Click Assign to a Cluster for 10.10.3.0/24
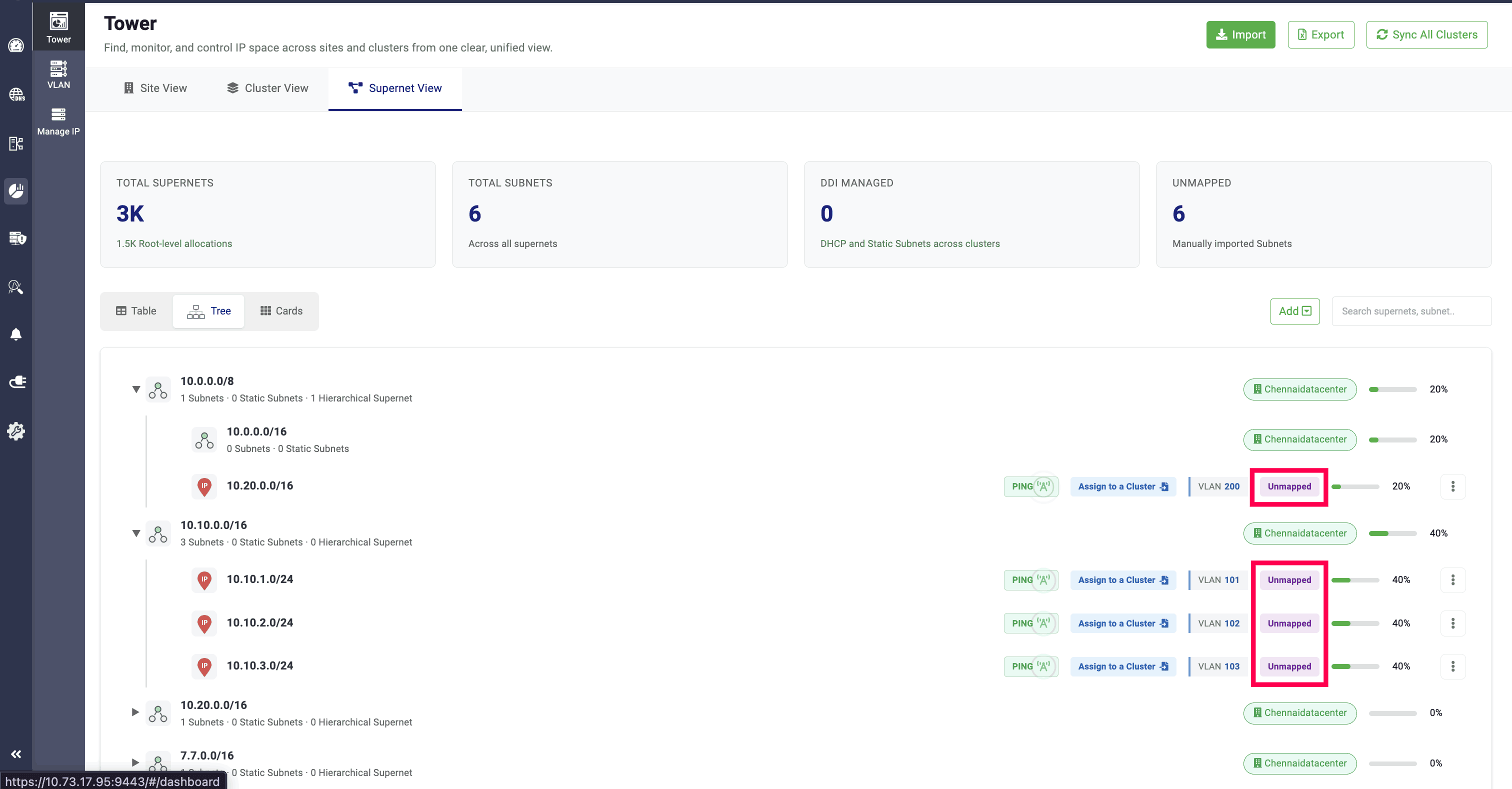Screen dimensions: 1512x789 pyautogui.click(x=1122, y=665)
